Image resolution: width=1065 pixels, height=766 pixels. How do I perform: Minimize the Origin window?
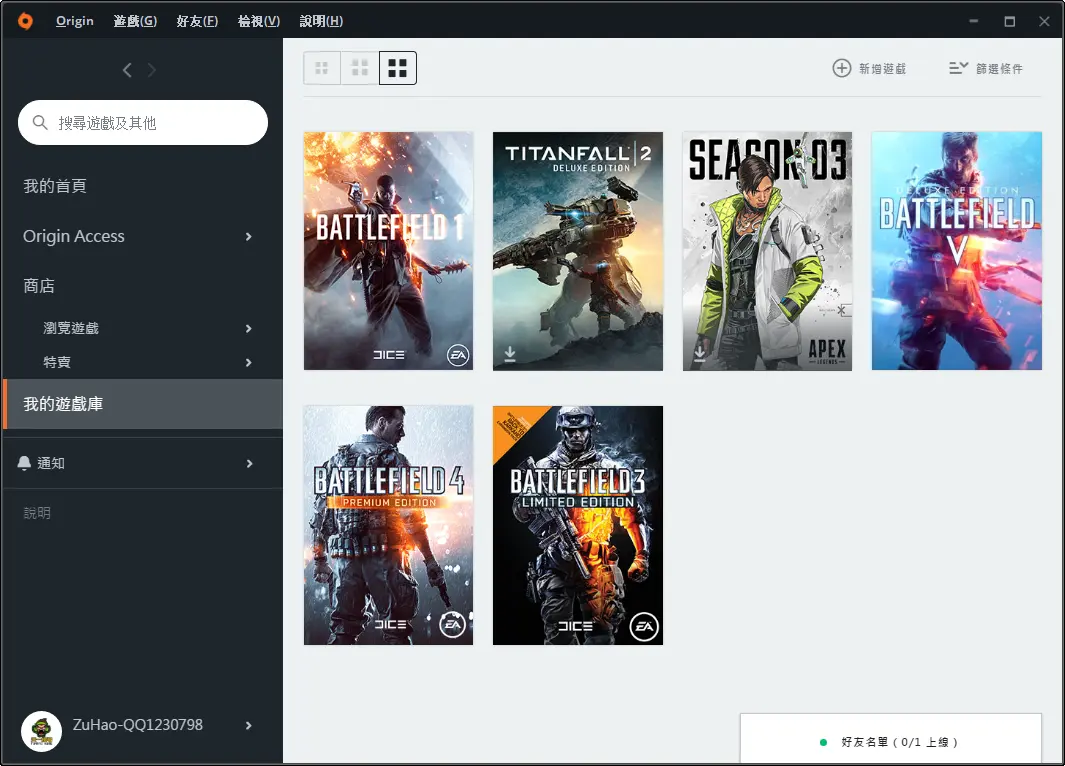pos(974,21)
